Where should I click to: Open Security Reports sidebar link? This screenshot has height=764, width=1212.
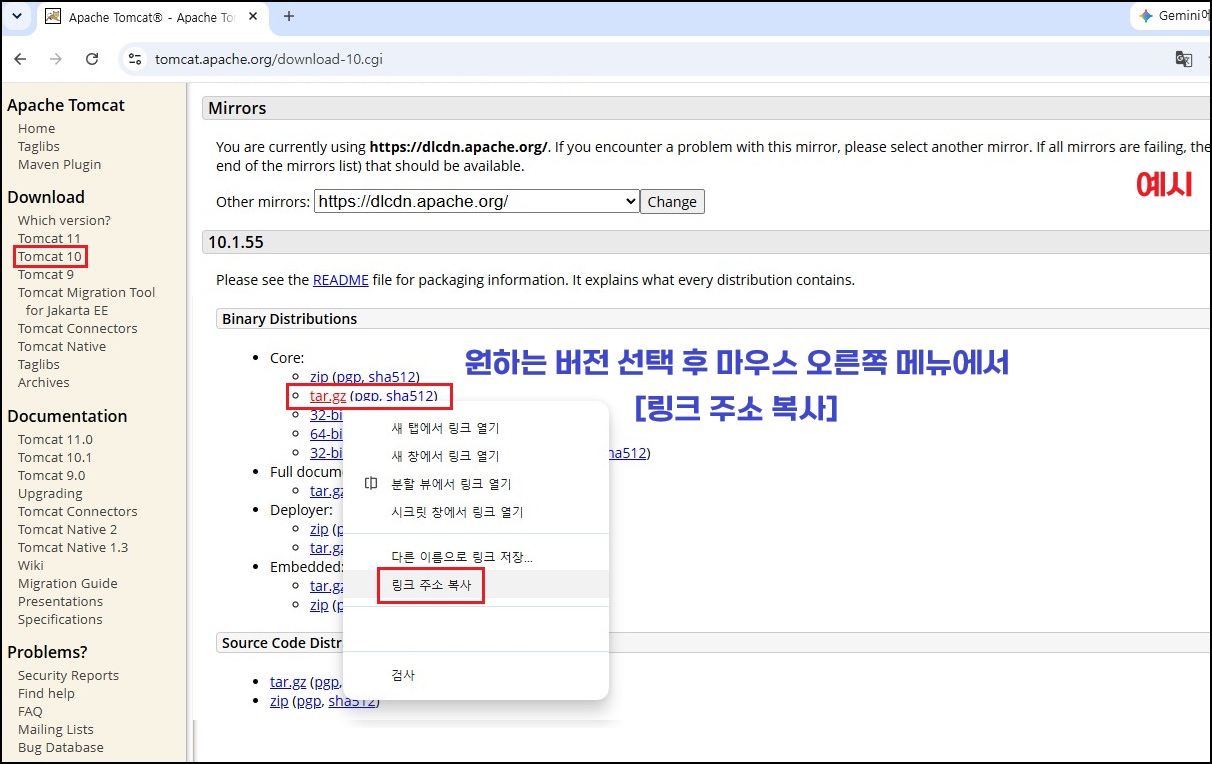tap(68, 675)
